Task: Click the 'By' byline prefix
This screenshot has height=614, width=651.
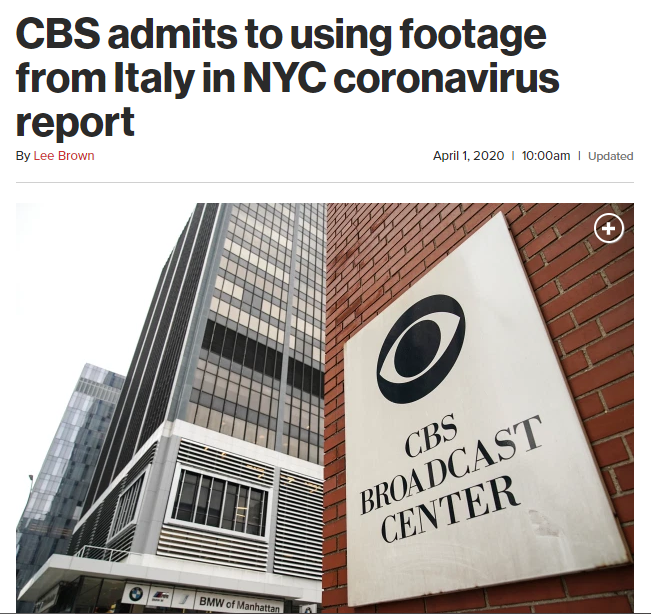Action: [x=23, y=156]
